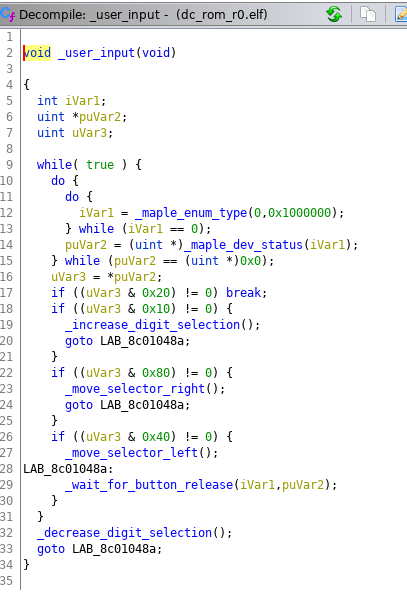This screenshot has height=600, width=407.
Task: Click the copy to clipboard icon
Action: (368, 15)
